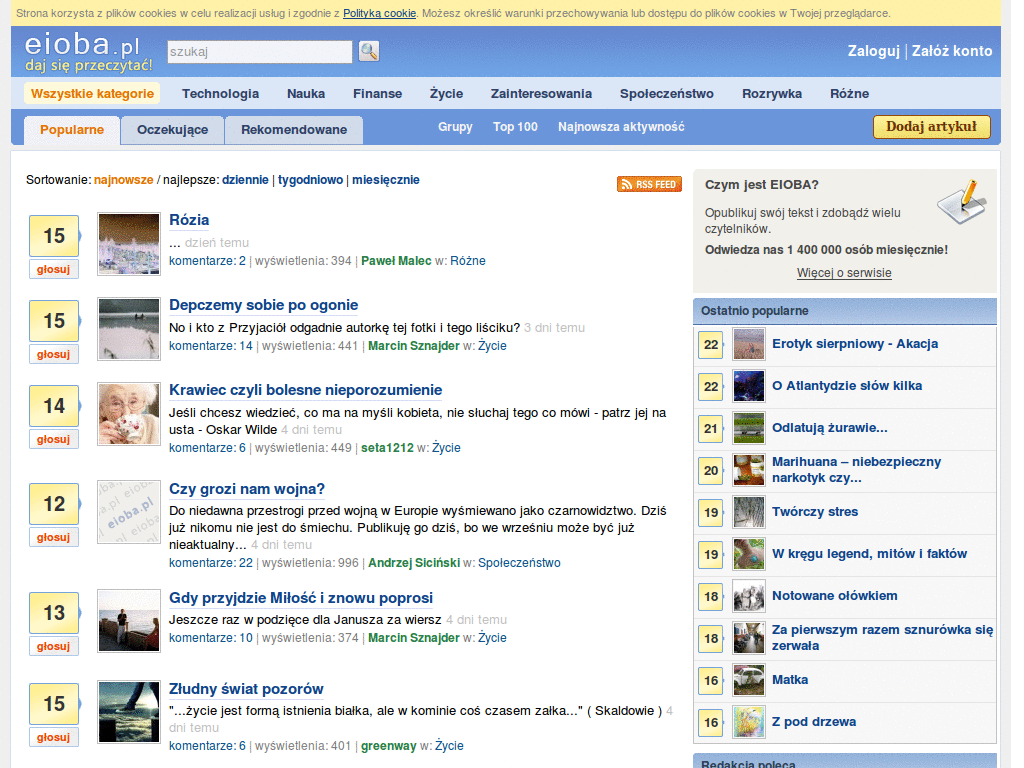The image size is (1024, 768).
Task: Sort best articles dziennie
Action: 245,180
